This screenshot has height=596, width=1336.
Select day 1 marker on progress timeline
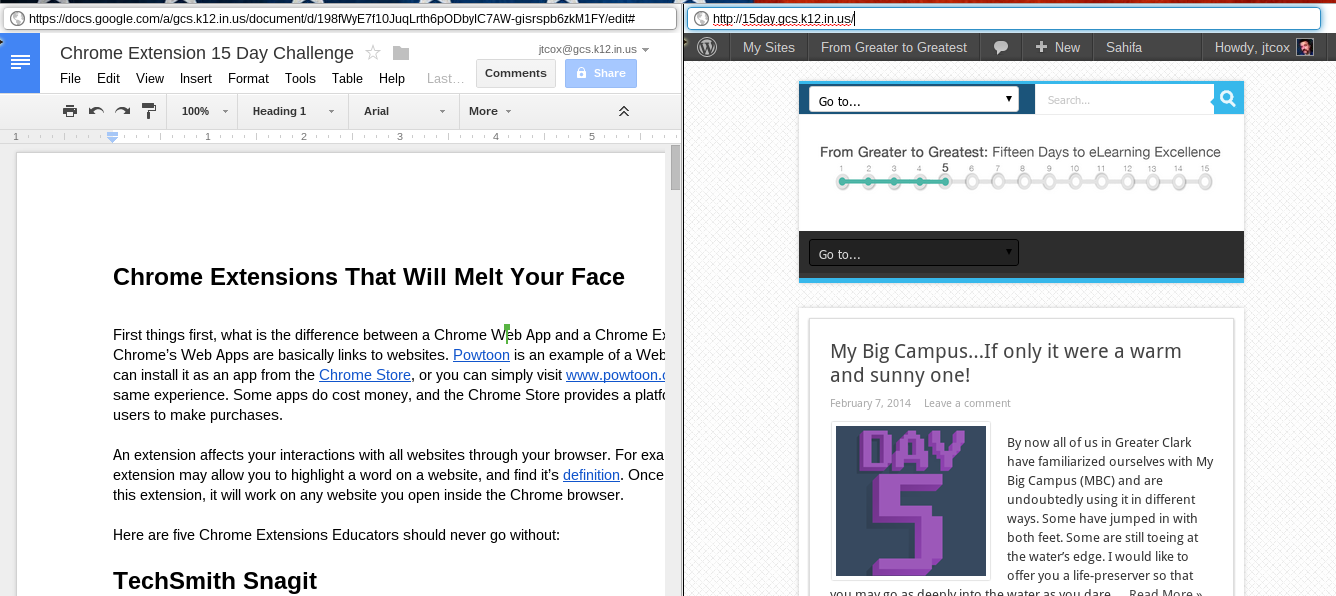point(843,182)
